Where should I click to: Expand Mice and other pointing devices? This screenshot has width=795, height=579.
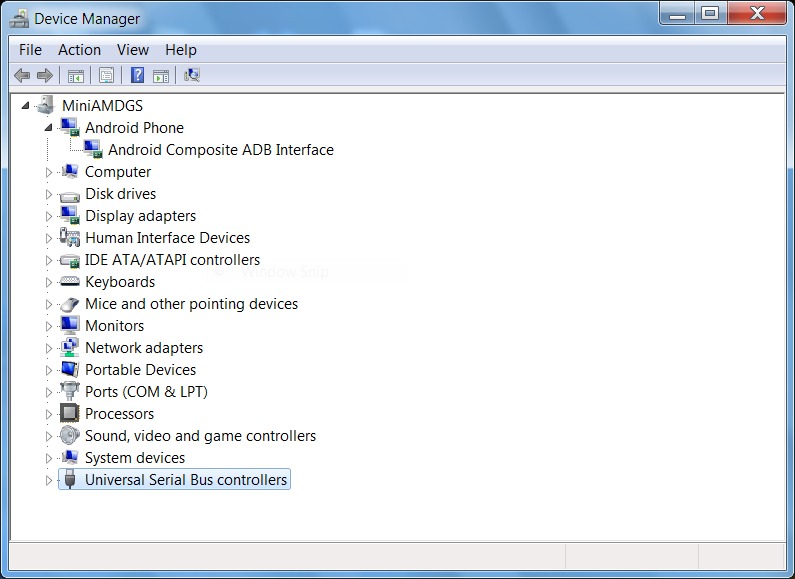49,304
